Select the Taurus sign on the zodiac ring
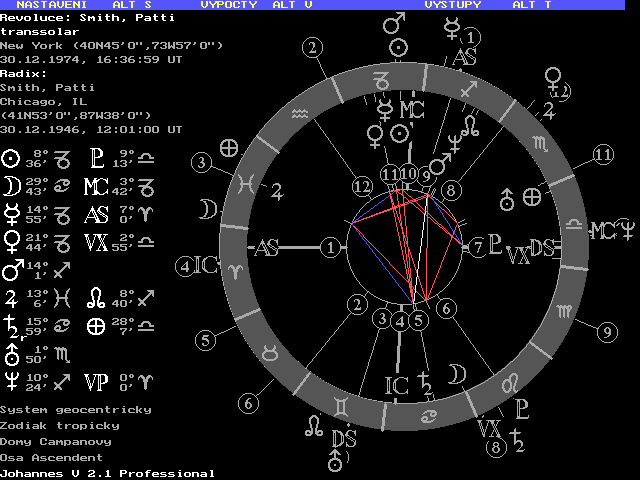 point(270,353)
